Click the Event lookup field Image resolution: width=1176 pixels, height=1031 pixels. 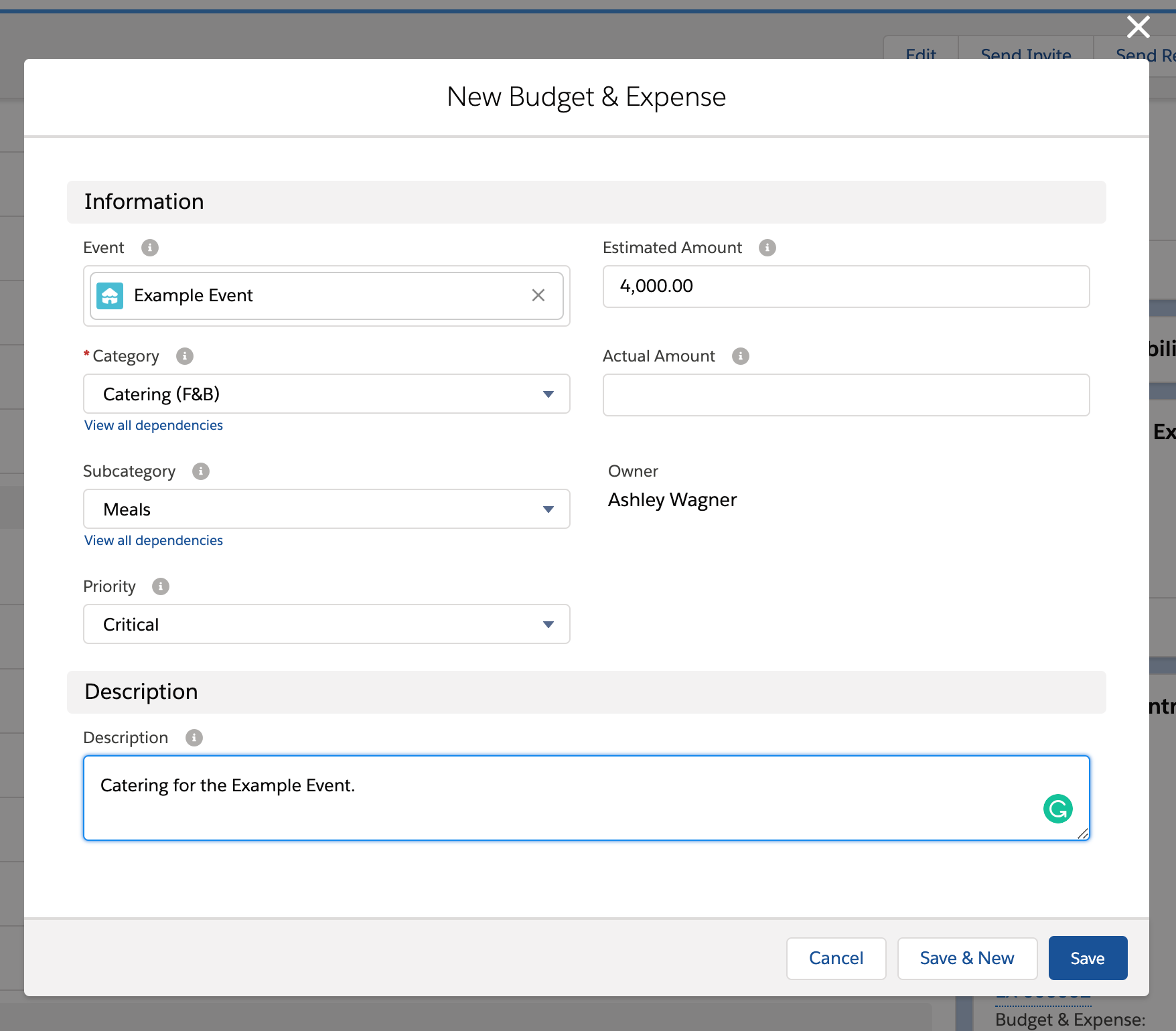[327, 296]
